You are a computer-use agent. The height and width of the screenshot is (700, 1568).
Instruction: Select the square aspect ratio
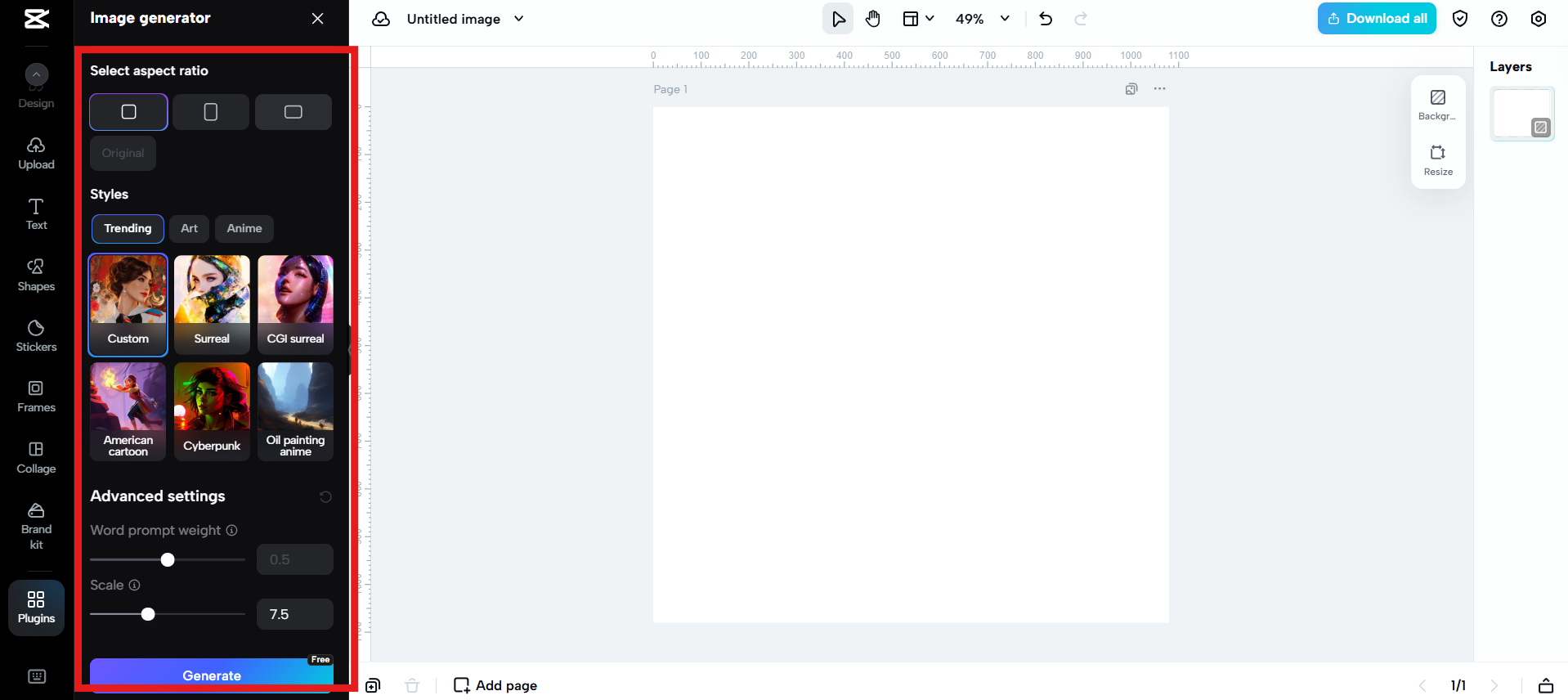(x=128, y=112)
